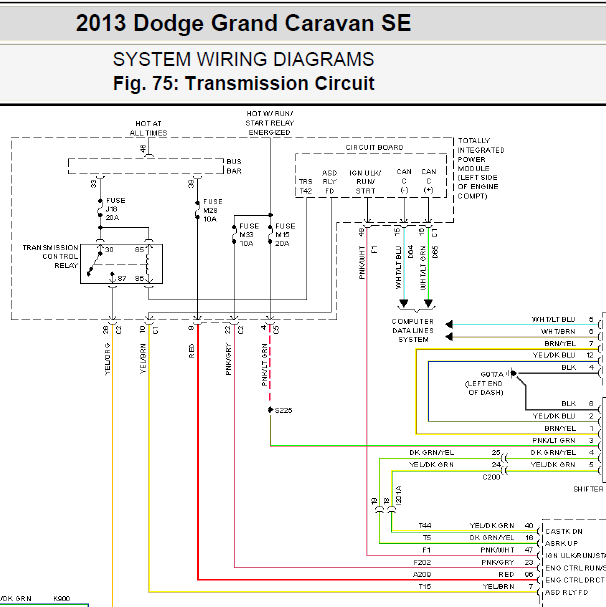
Task: Click the "K900" circuit code
Action: 62,599
